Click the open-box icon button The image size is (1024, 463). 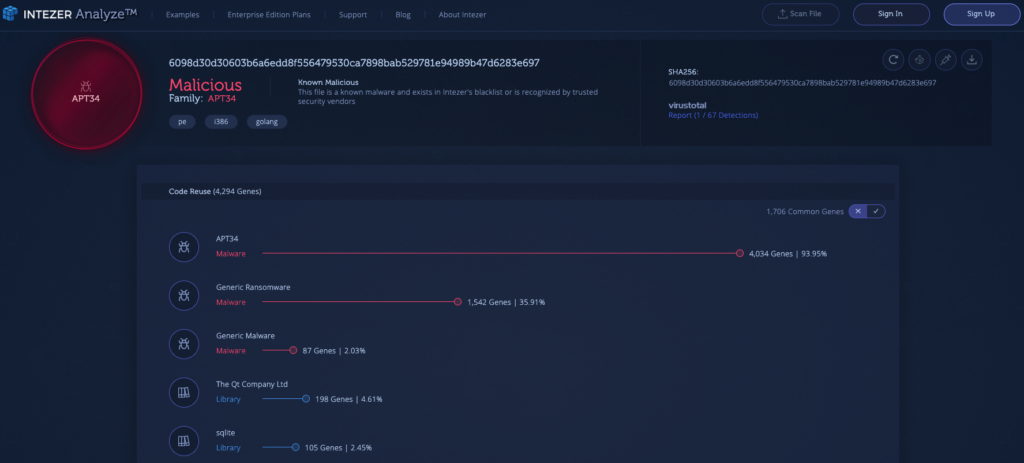tap(919, 60)
